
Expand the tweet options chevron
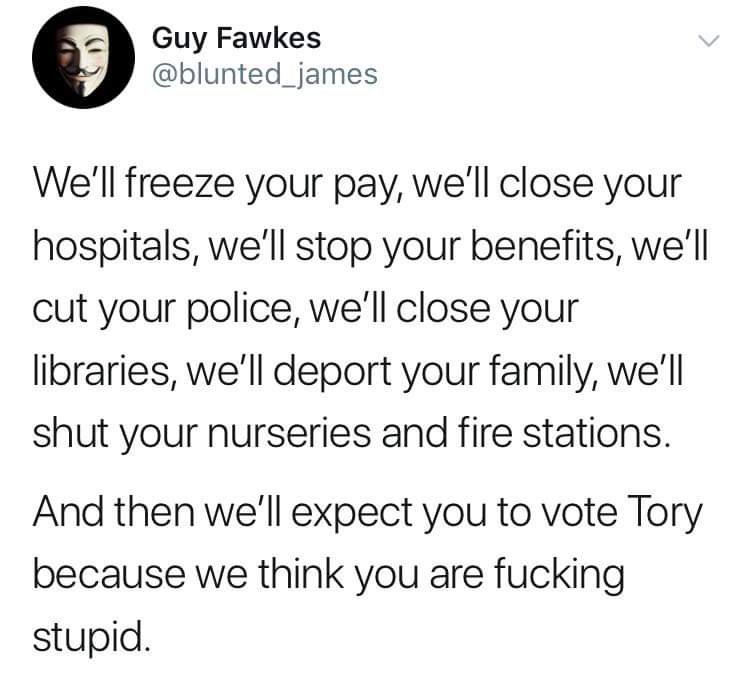708,41
